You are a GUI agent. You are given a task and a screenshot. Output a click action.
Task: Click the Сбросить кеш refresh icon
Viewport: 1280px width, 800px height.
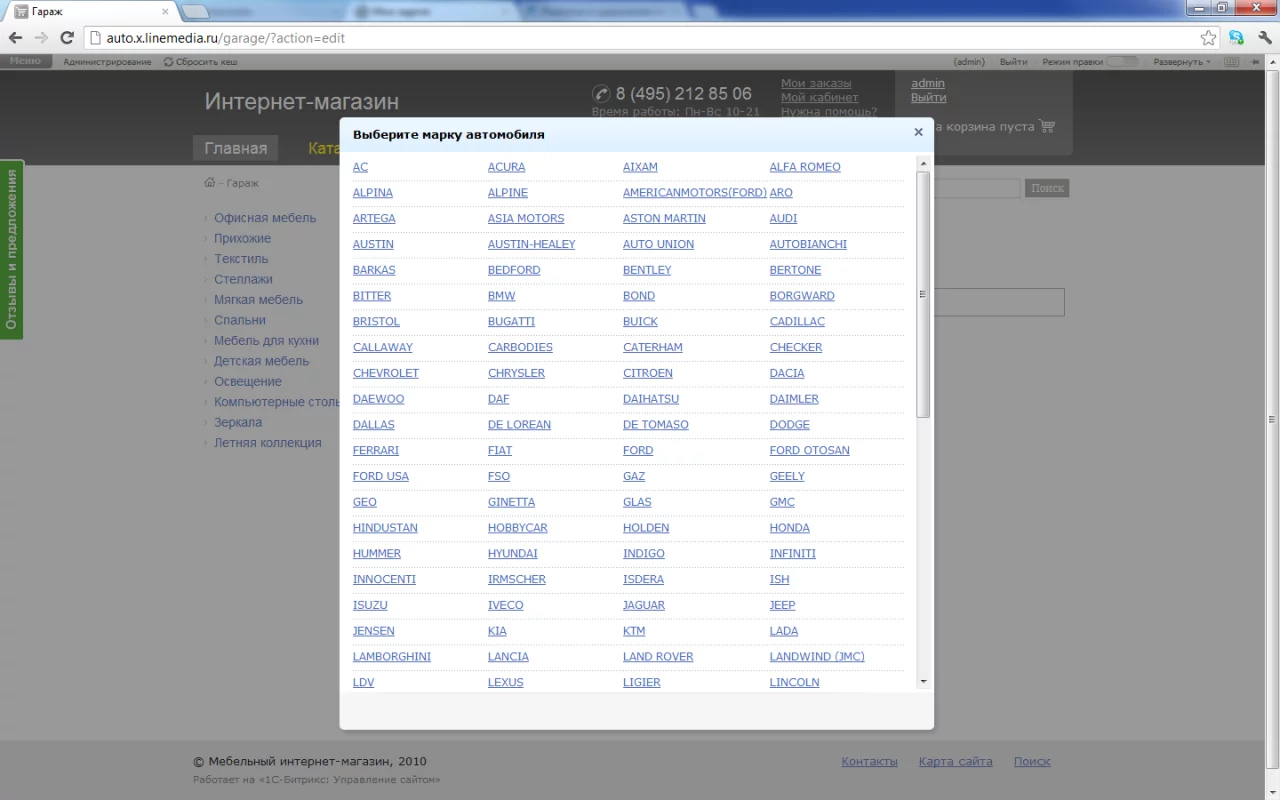pyautogui.click(x=168, y=62)
